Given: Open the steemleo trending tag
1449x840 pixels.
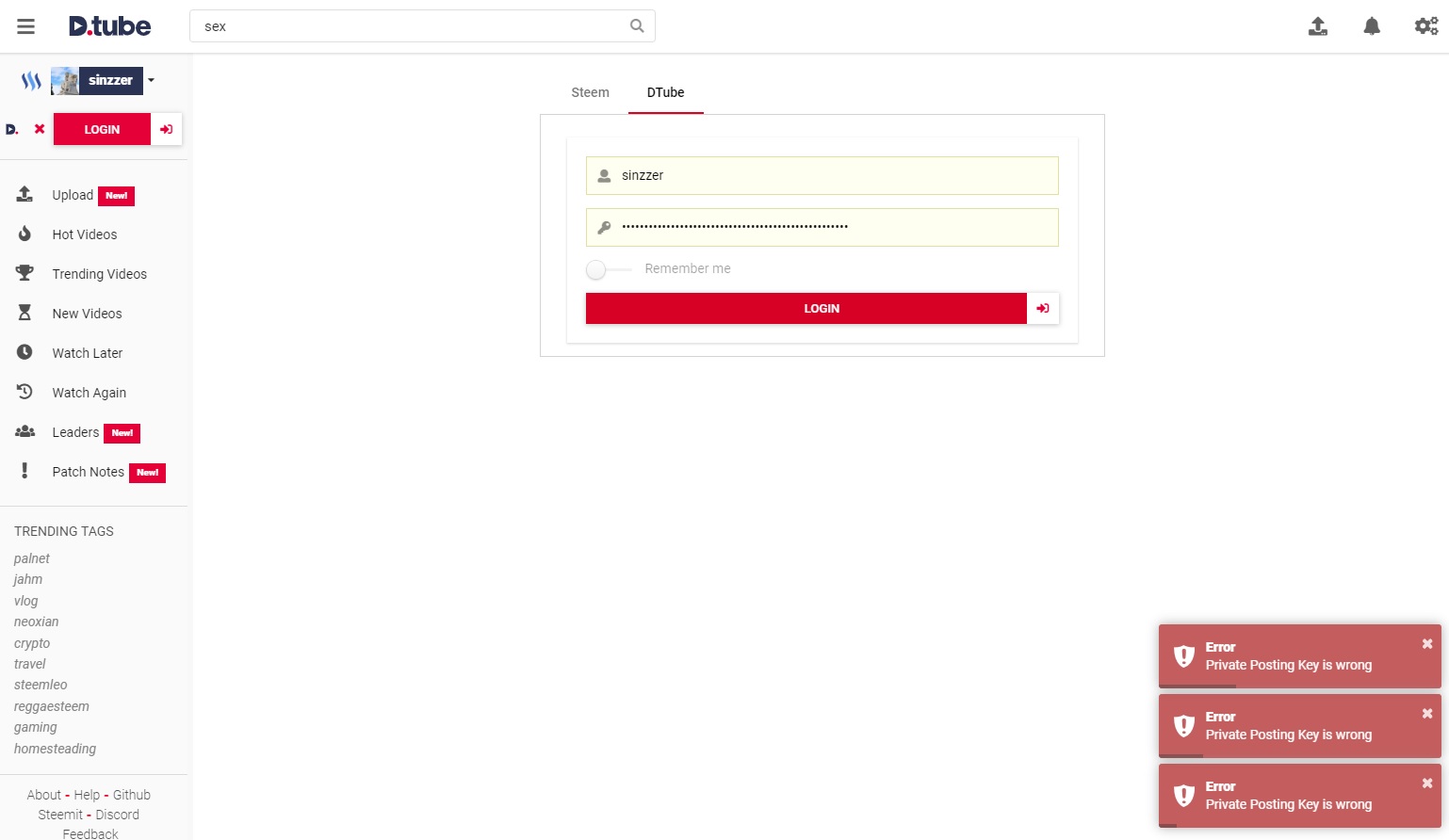Looking at the screenshot, I should click(x=41, y=685).
